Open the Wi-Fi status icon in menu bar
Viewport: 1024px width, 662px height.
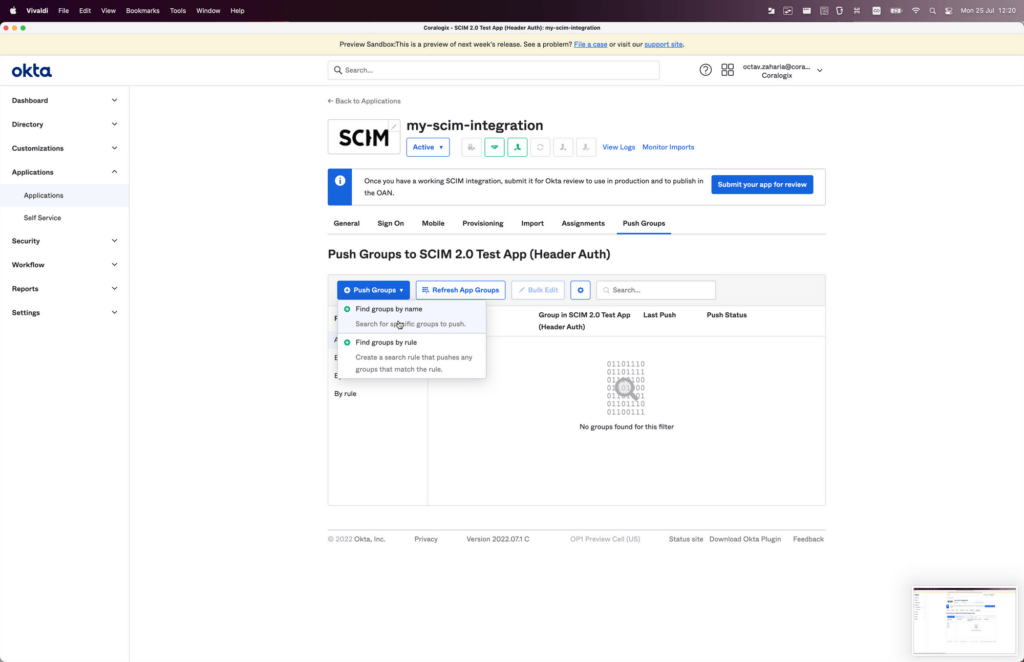(916, 10)
